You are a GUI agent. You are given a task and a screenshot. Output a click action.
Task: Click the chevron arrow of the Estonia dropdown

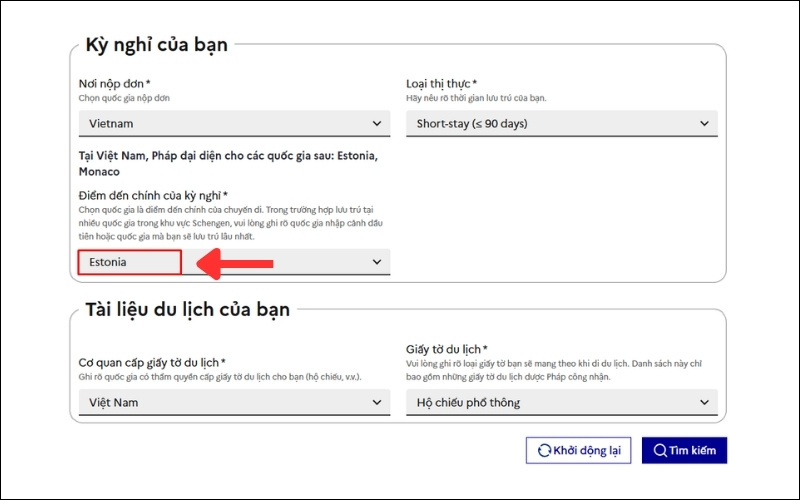[x=377, y=262]
